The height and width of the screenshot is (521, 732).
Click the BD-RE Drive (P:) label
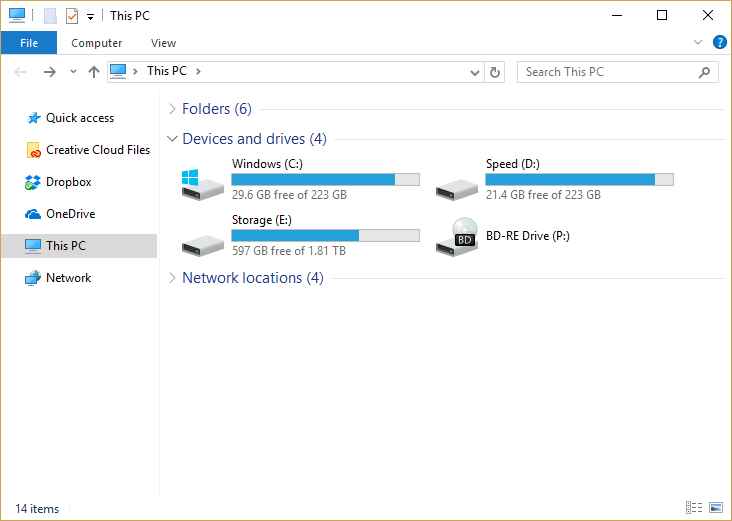[528, 236]
